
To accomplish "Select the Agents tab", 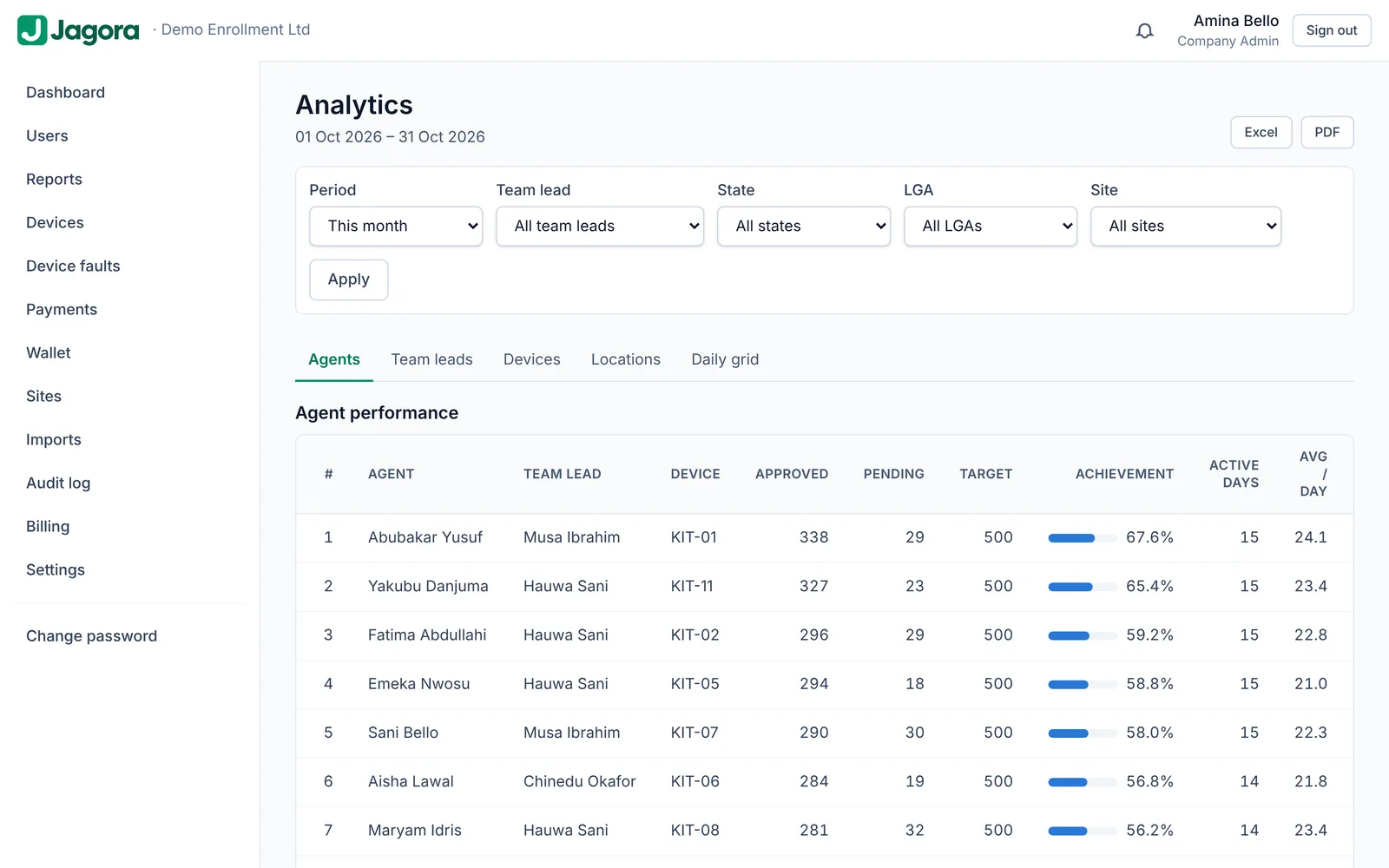I will click(334, 359).
